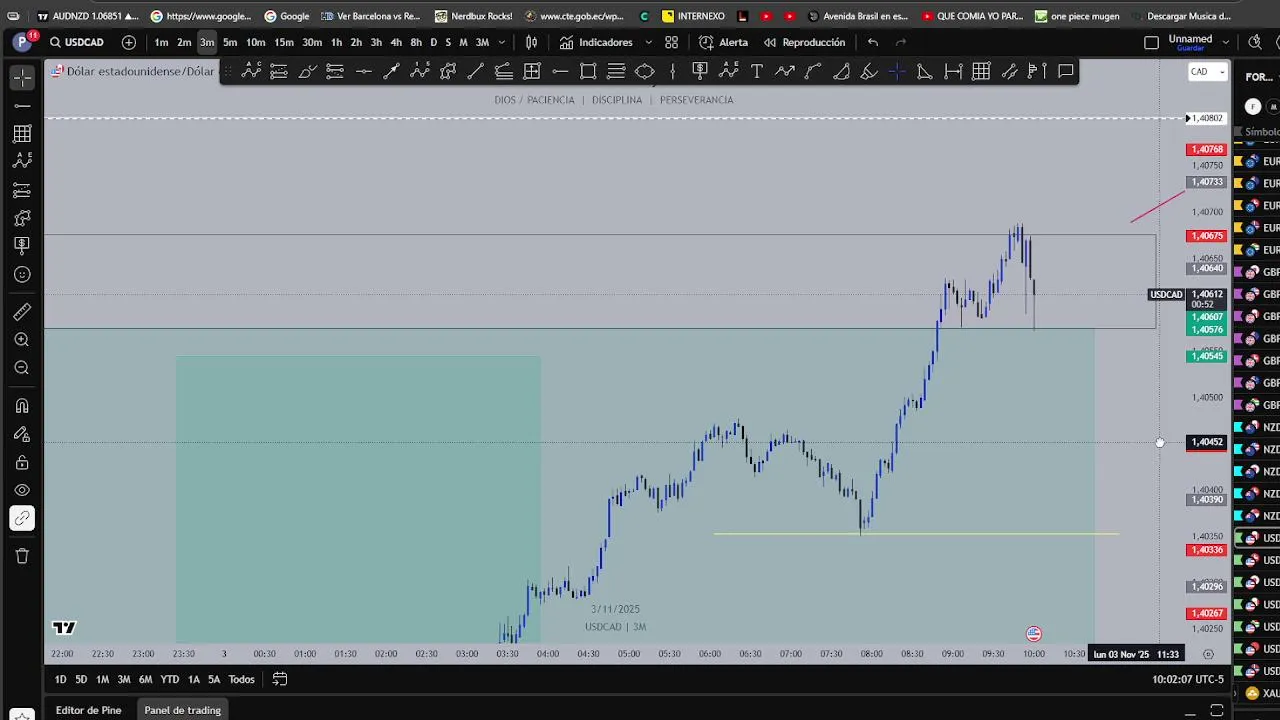Set the date range to YTD
1280x720 pixels.
(170, 679)
